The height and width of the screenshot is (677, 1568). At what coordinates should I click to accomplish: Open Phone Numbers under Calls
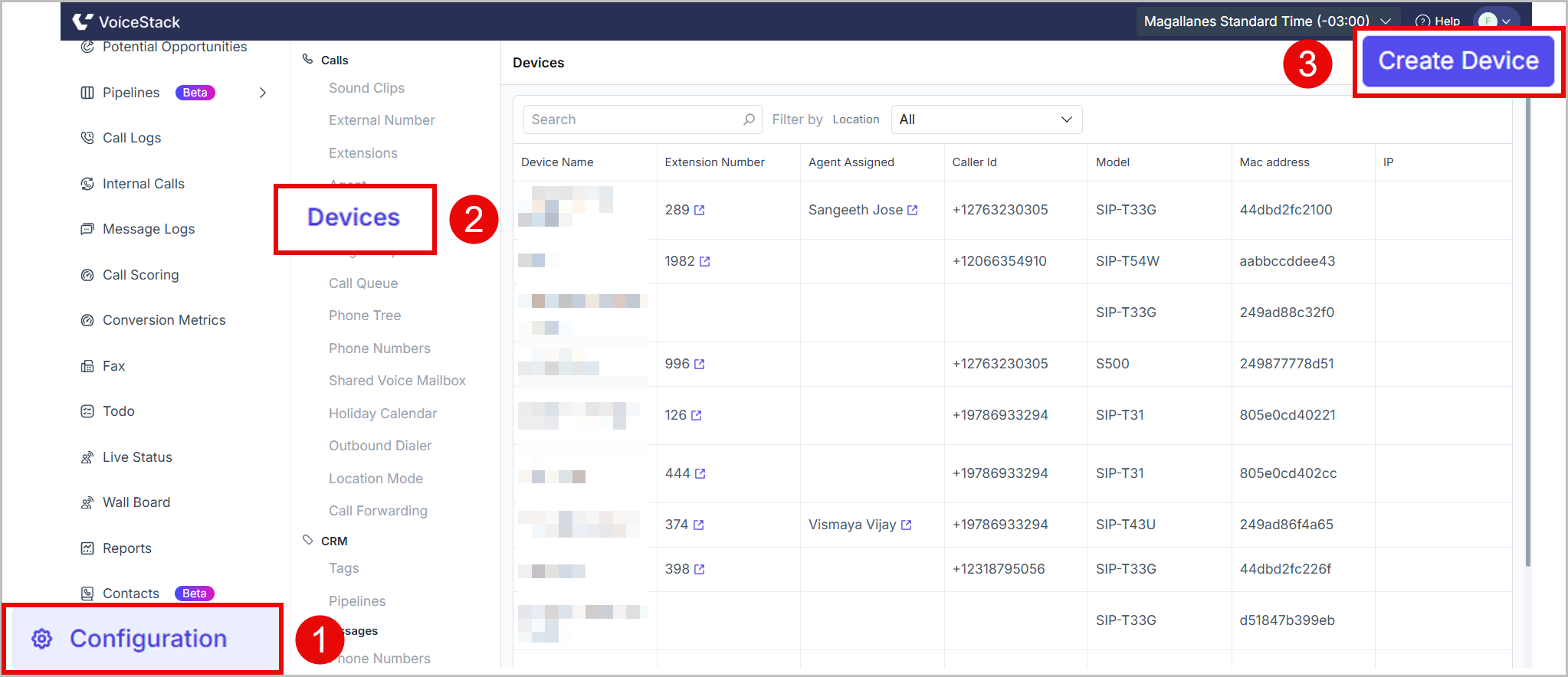tap(379, 348)
